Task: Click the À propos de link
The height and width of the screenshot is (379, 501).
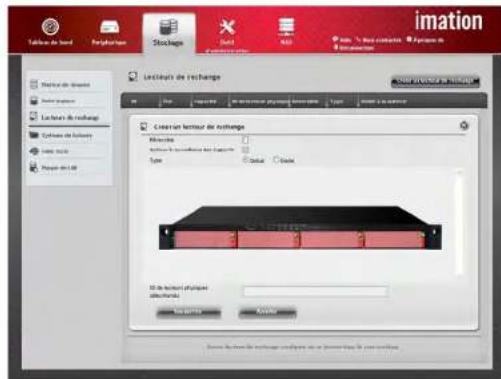Action: click(425, 40)
